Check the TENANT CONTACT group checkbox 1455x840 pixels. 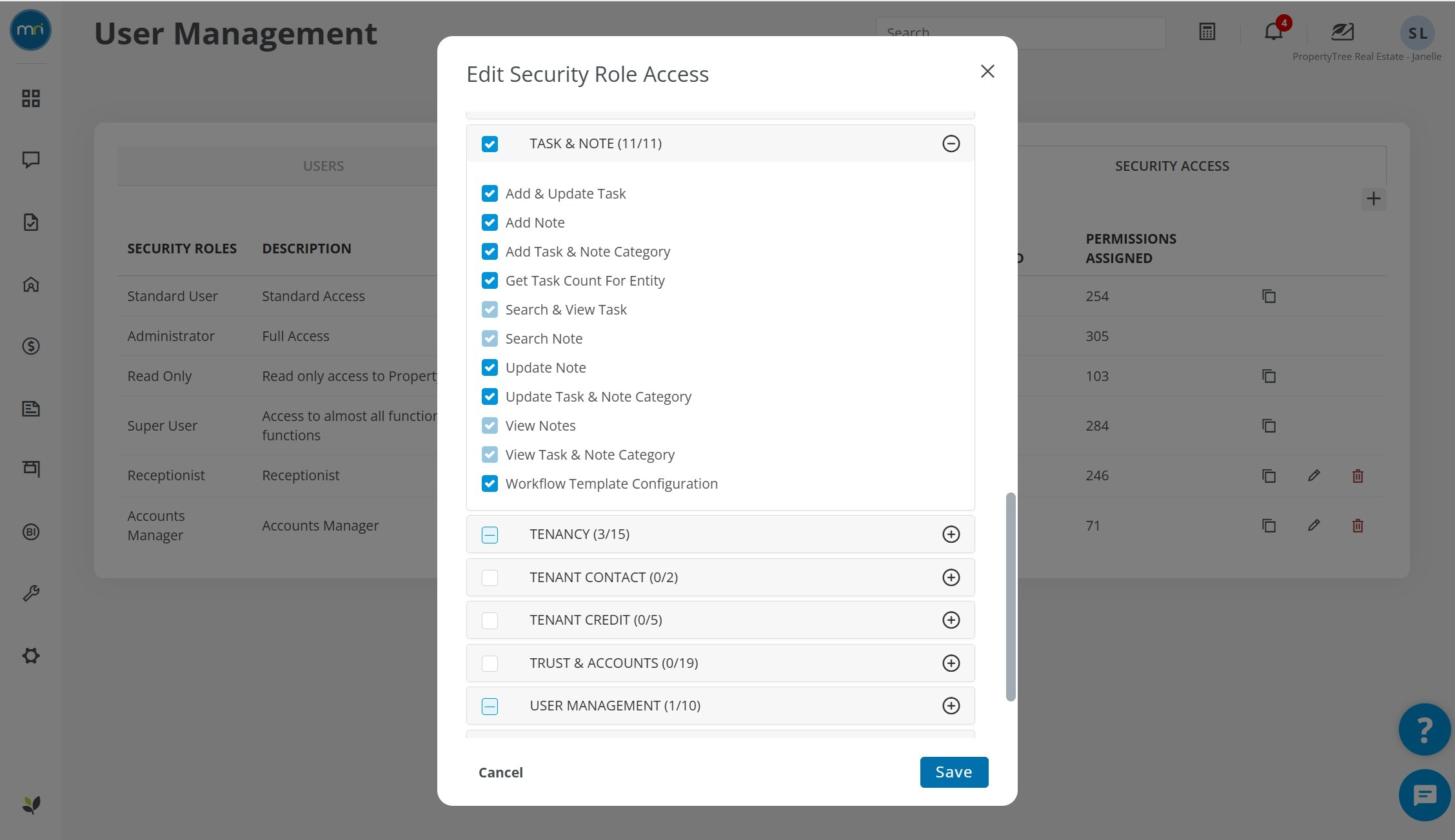(490, 578)
